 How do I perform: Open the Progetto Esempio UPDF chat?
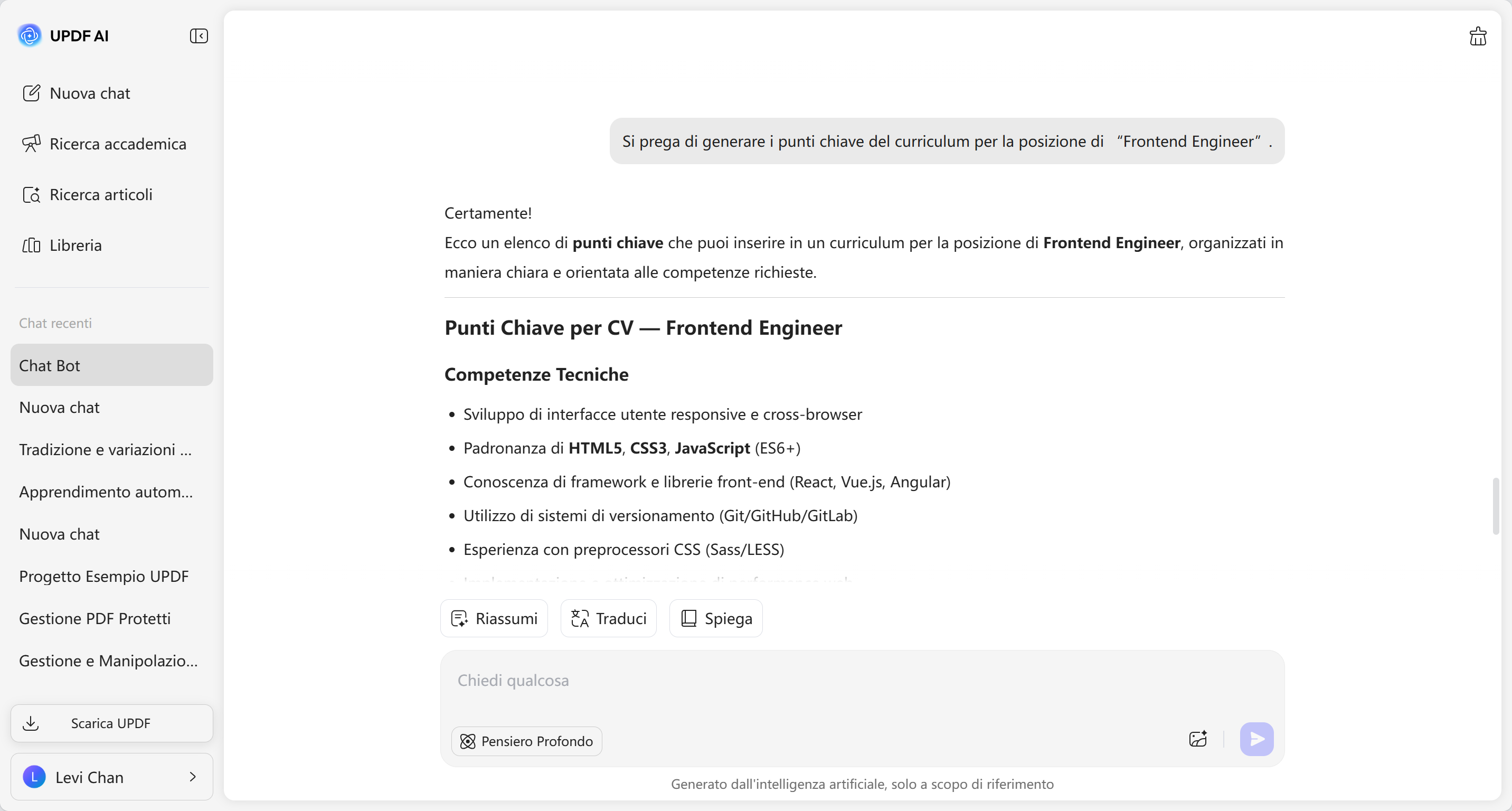[x=104, y=576]
